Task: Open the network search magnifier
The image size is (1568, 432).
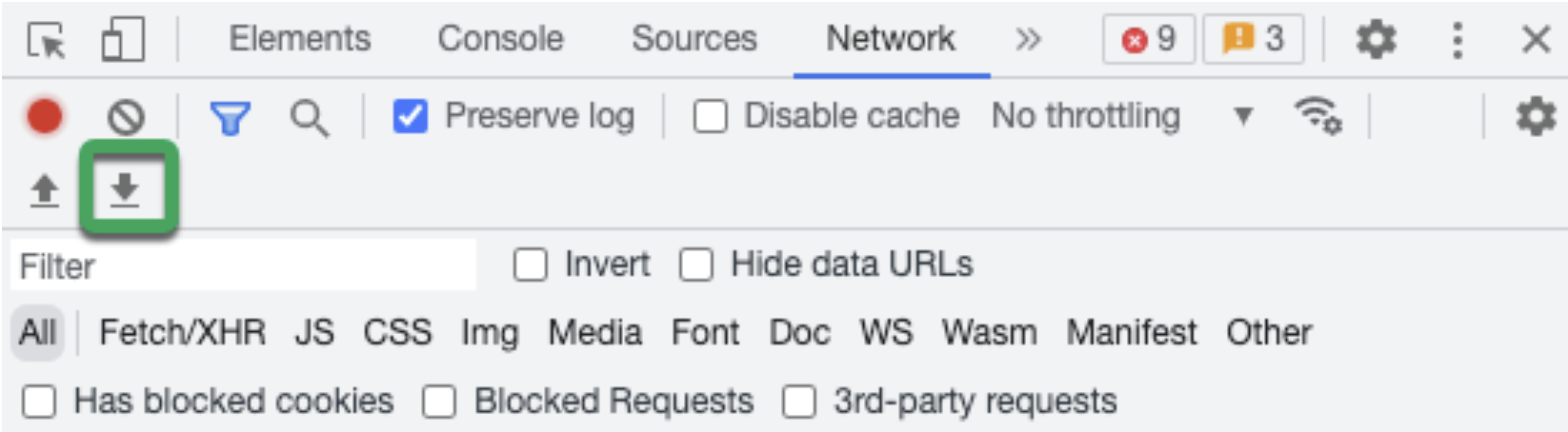Action: coord(310,118)
